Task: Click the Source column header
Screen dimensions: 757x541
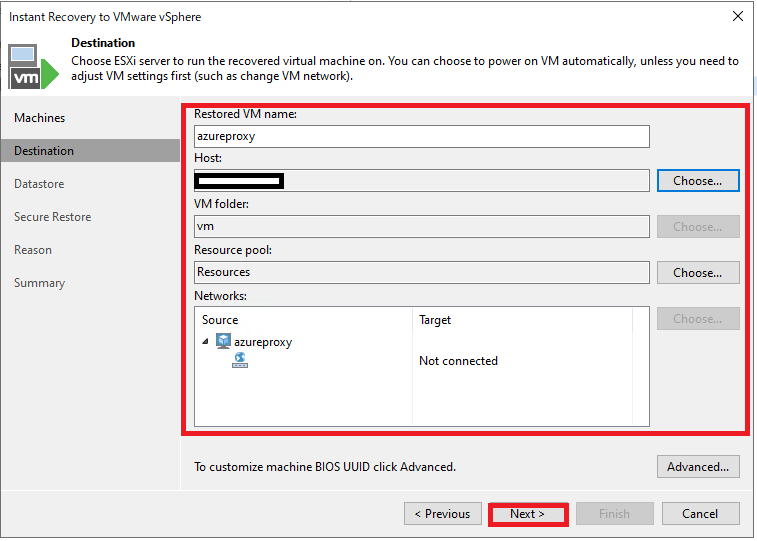Action: click(x=220, y=320)
